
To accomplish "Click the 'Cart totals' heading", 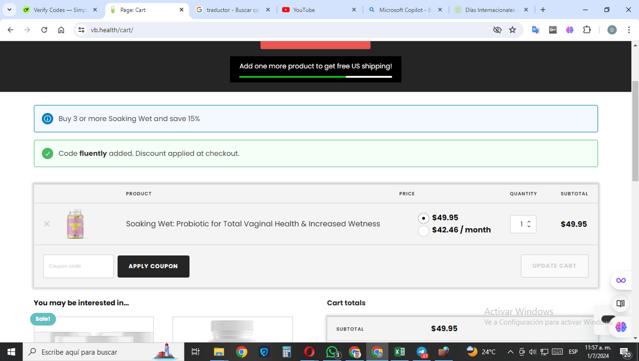I will 346,303.
